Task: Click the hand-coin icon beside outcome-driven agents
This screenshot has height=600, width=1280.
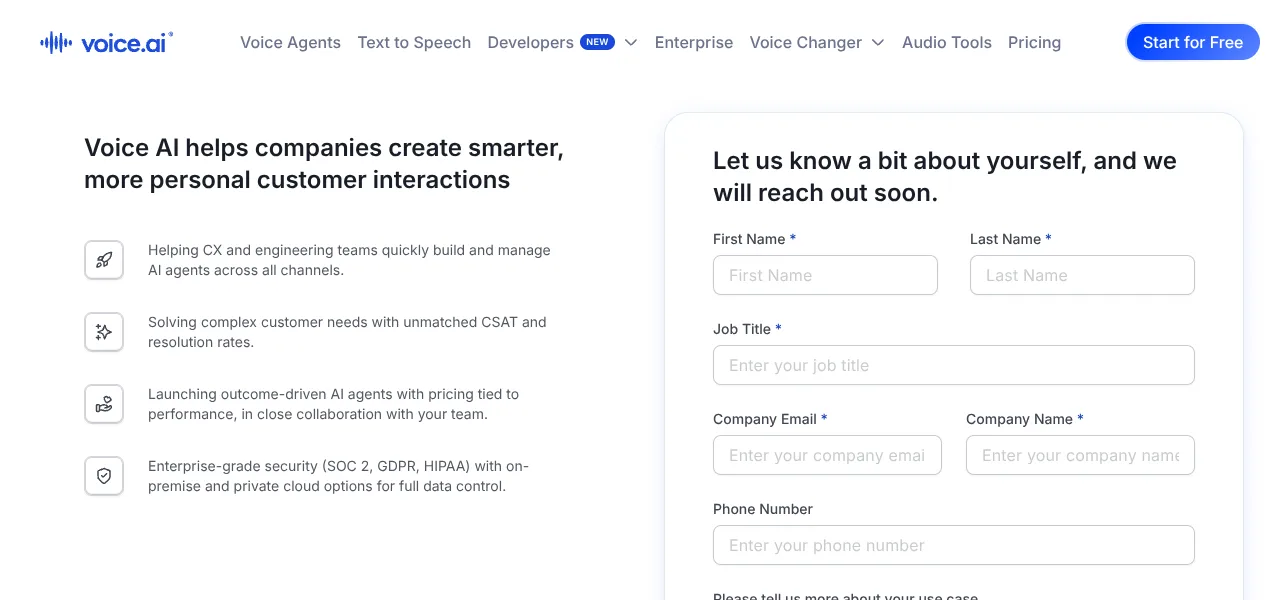Action: click(104, 404)
